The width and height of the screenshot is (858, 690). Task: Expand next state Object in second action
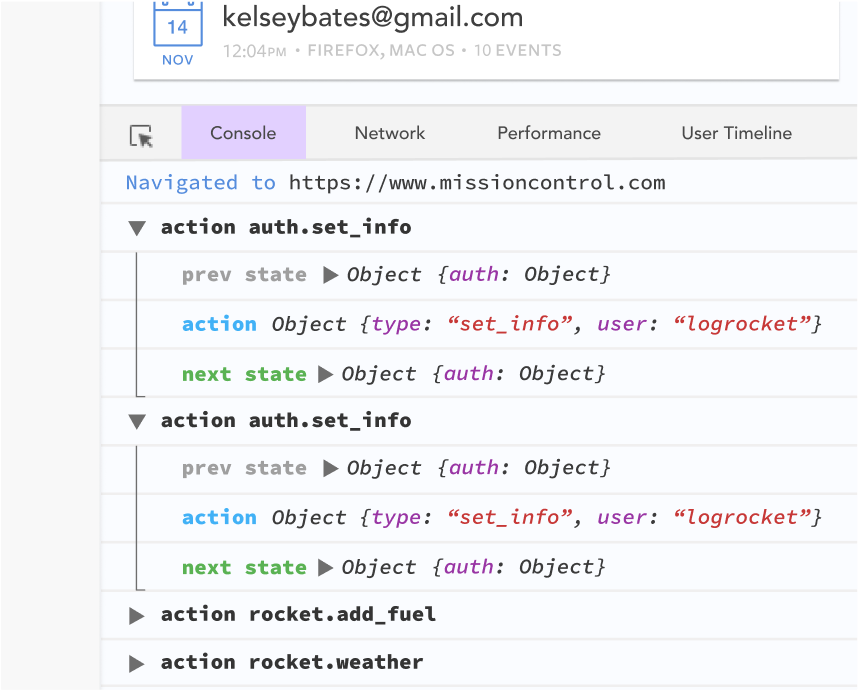click(x=325, y=568)
